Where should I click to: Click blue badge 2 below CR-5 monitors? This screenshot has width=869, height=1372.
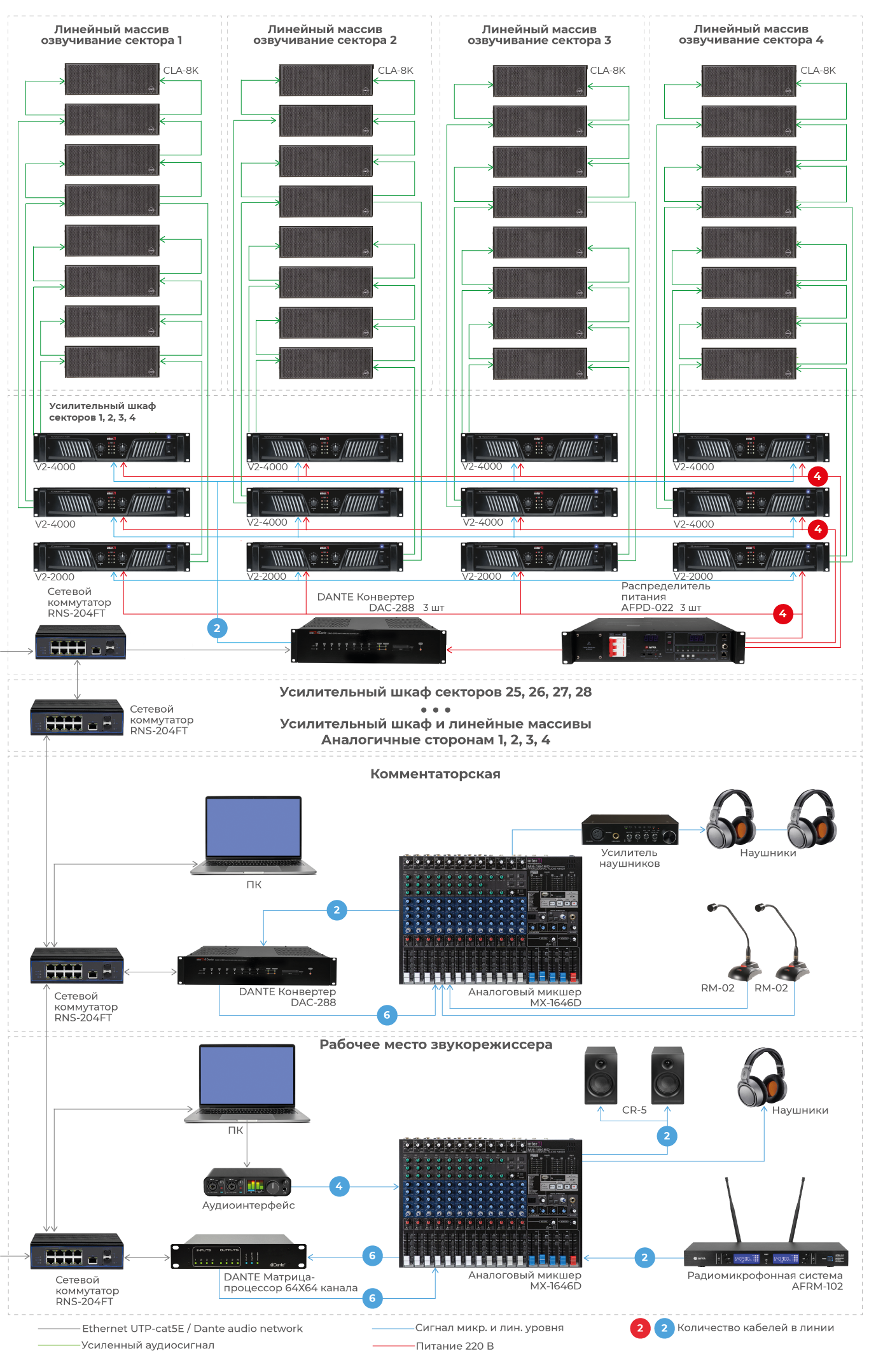tap(667, 1136)
